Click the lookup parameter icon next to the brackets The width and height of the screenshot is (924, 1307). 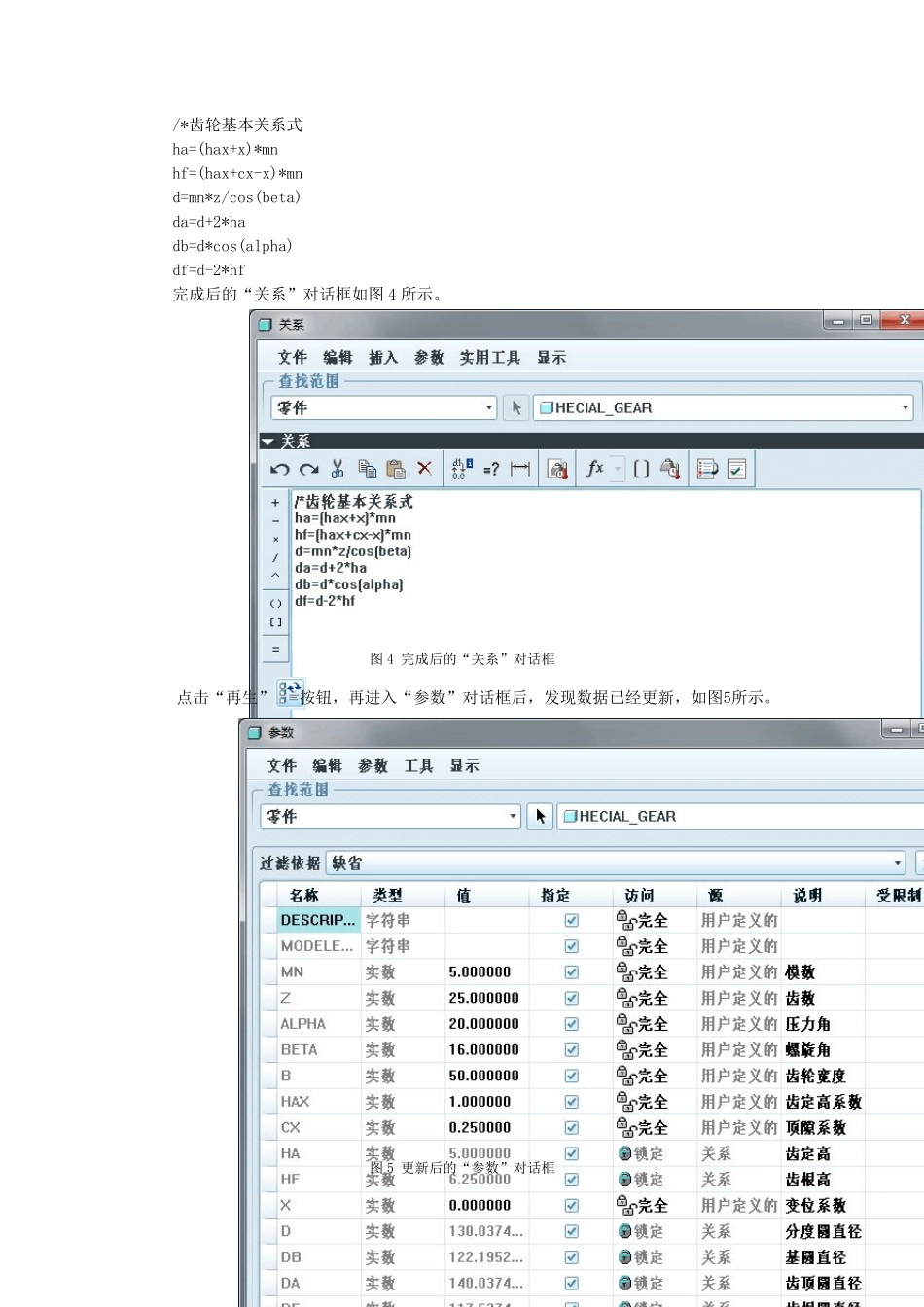tap(670, 469)
